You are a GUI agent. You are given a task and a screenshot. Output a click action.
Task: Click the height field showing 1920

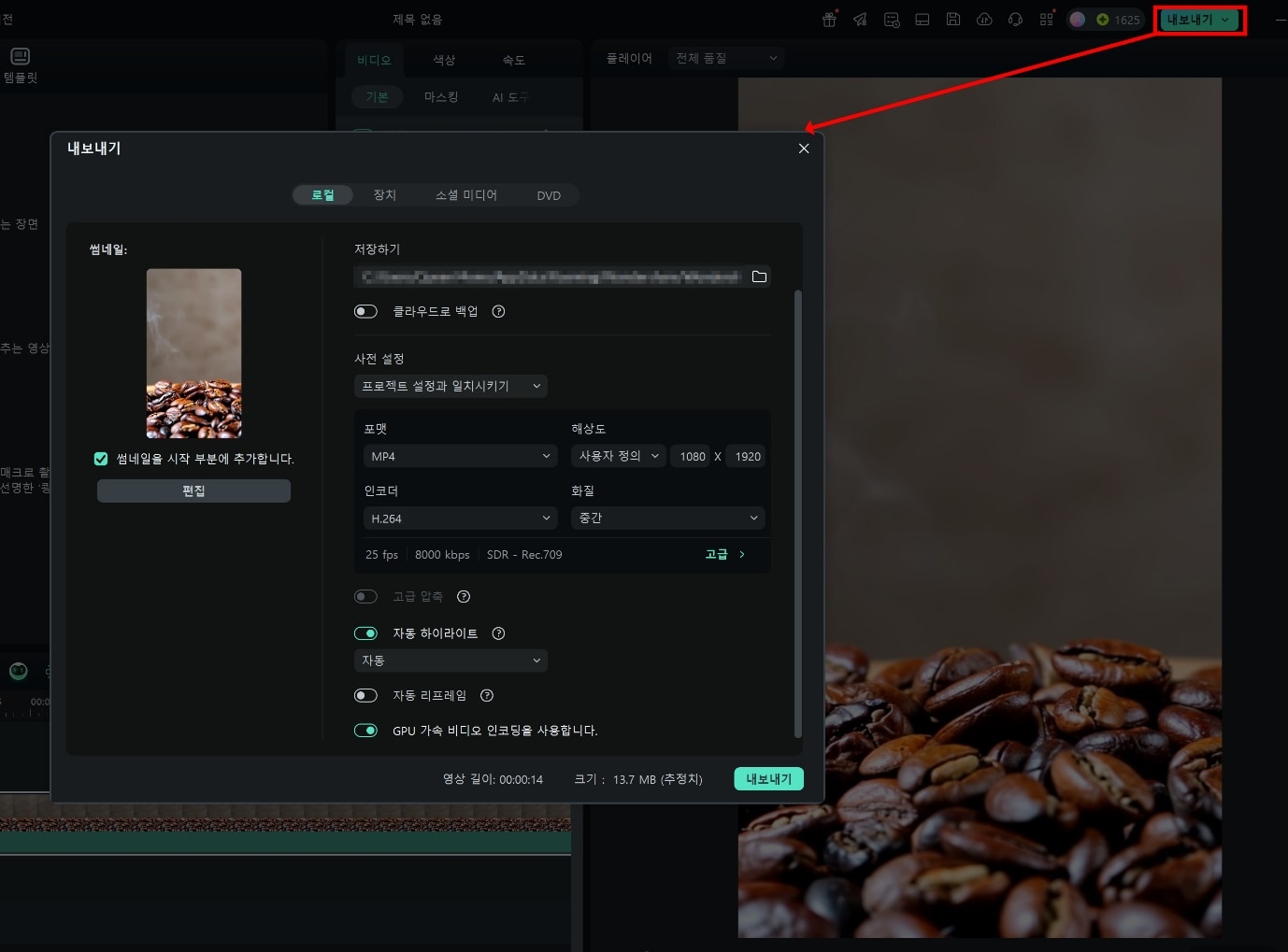748,456
